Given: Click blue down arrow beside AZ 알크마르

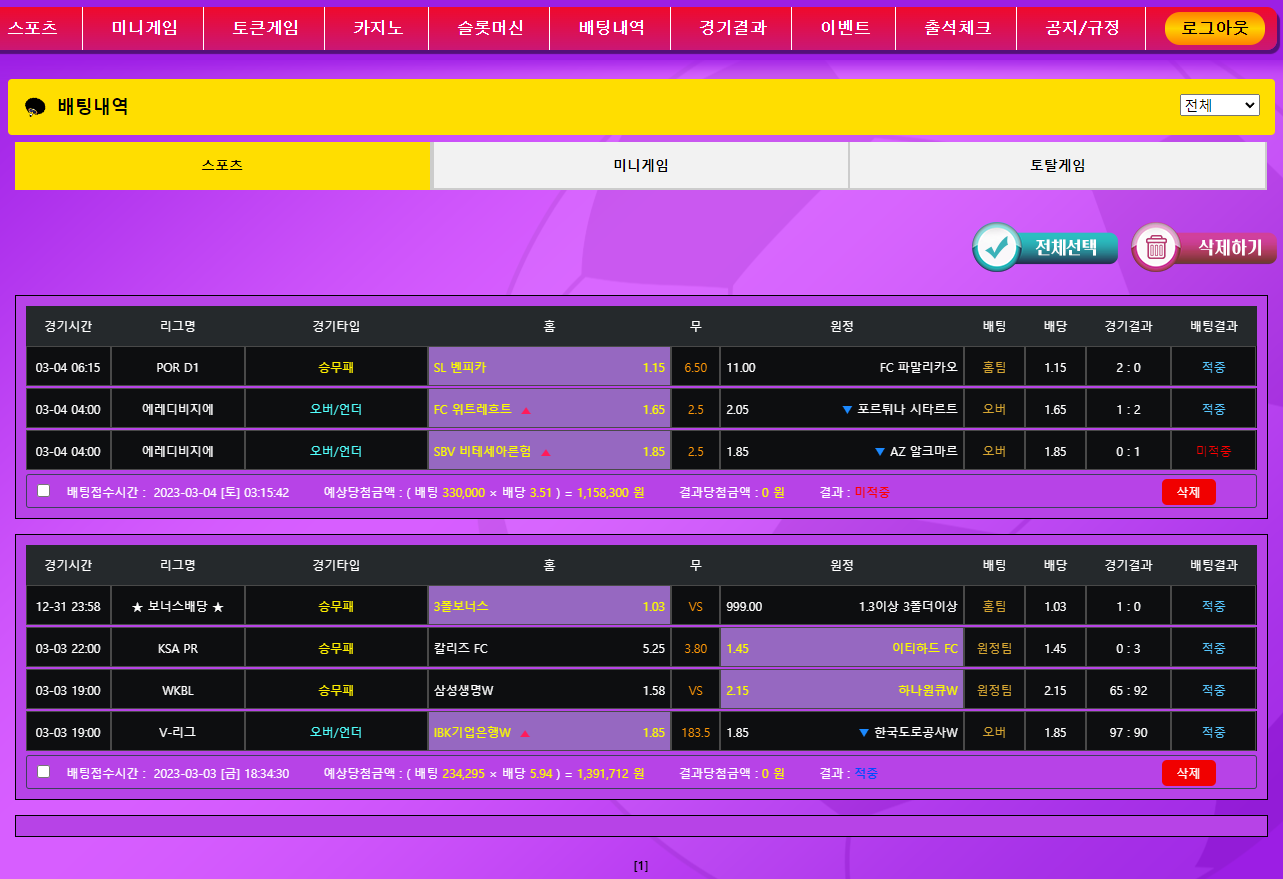Looking at the screenshot, I should point(880,452).
